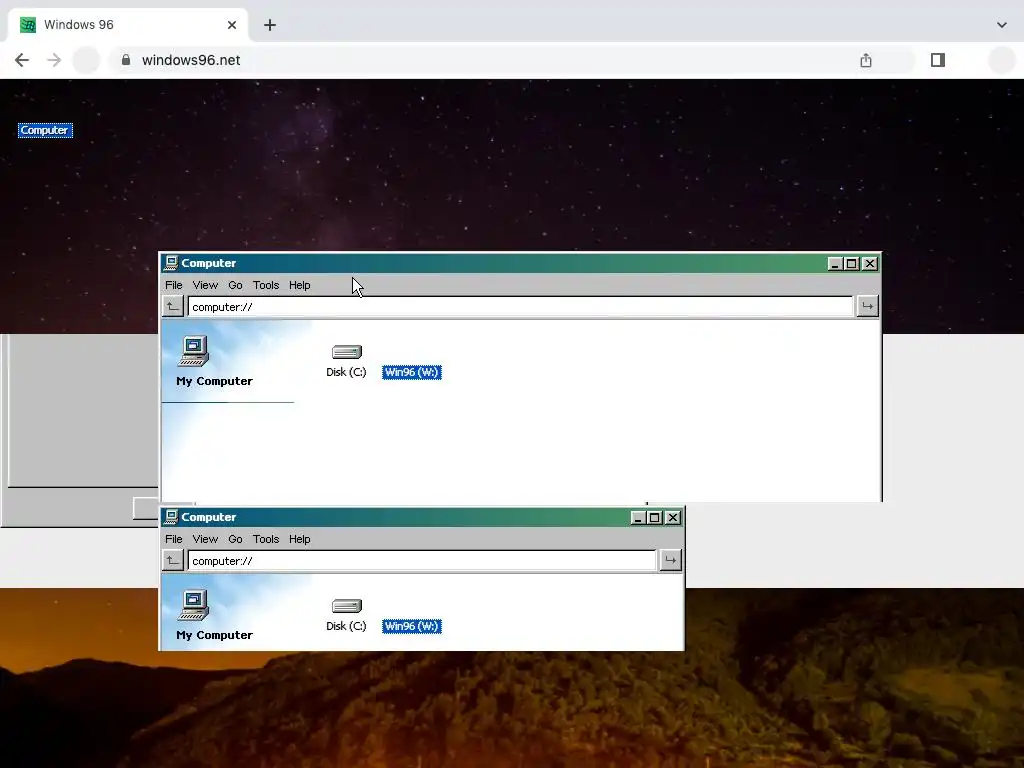
Task: Open File menu in upper Computer window
Action: 174,285
